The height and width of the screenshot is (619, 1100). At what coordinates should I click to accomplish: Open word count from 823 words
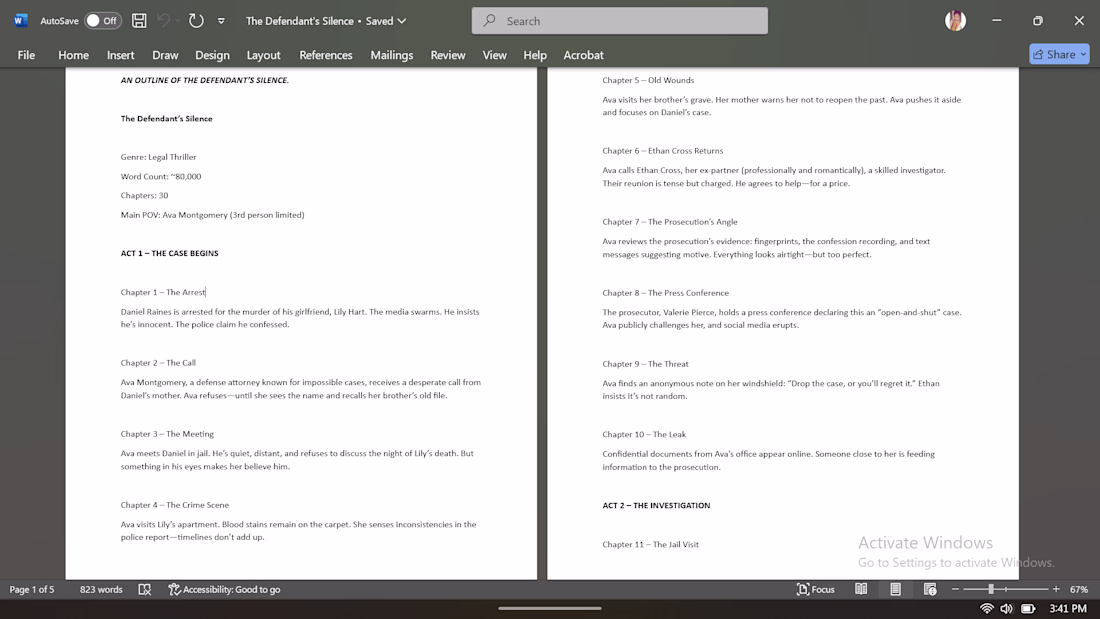tap(101, 590)
